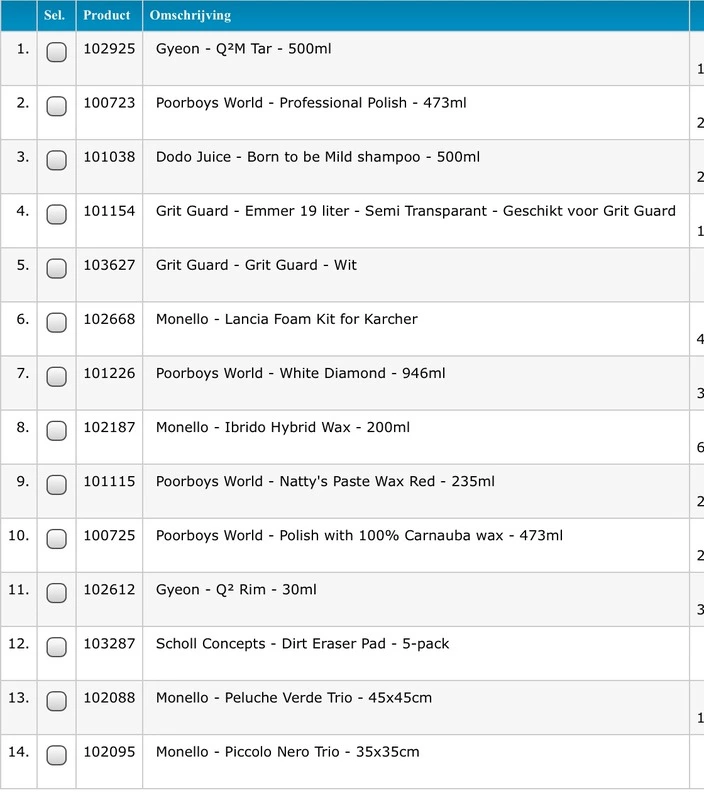Viewport: 704px width, 800px height.
Task: Select the Scholl Concepts Dirt Eraser Pad checkbox
Action: click(56, 647)
